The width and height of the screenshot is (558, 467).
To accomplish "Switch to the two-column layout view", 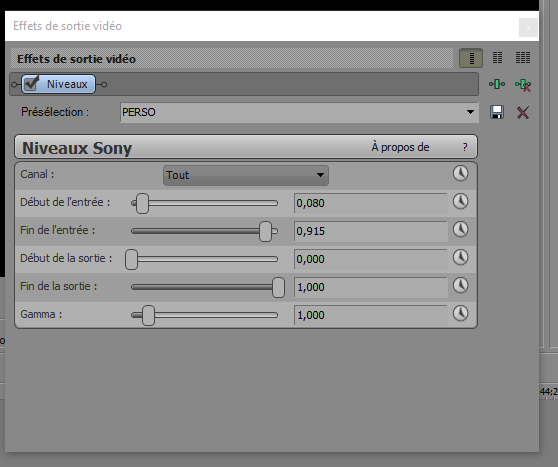I will pos(498,58).
